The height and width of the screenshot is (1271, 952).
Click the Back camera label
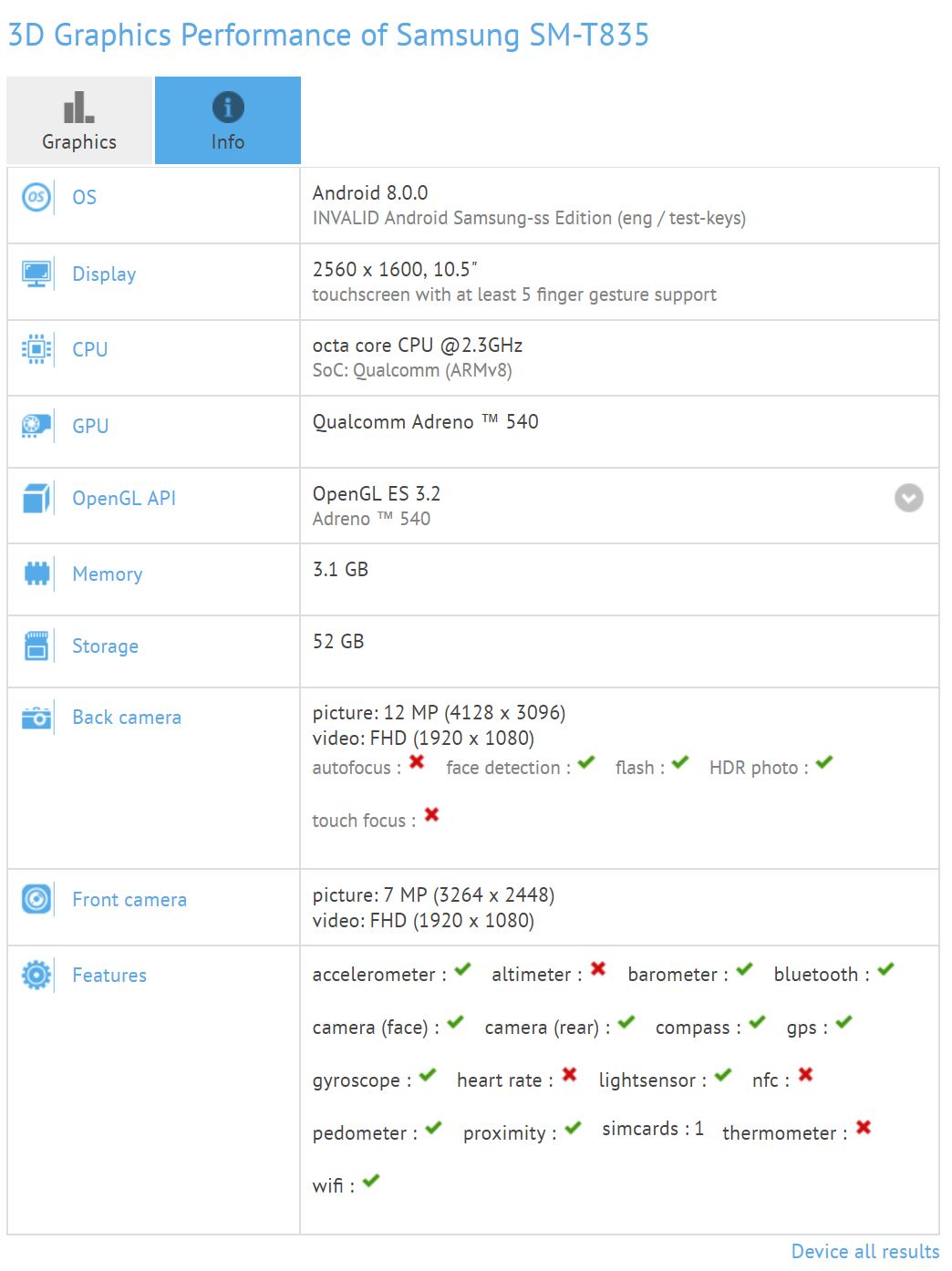[127, 718]
